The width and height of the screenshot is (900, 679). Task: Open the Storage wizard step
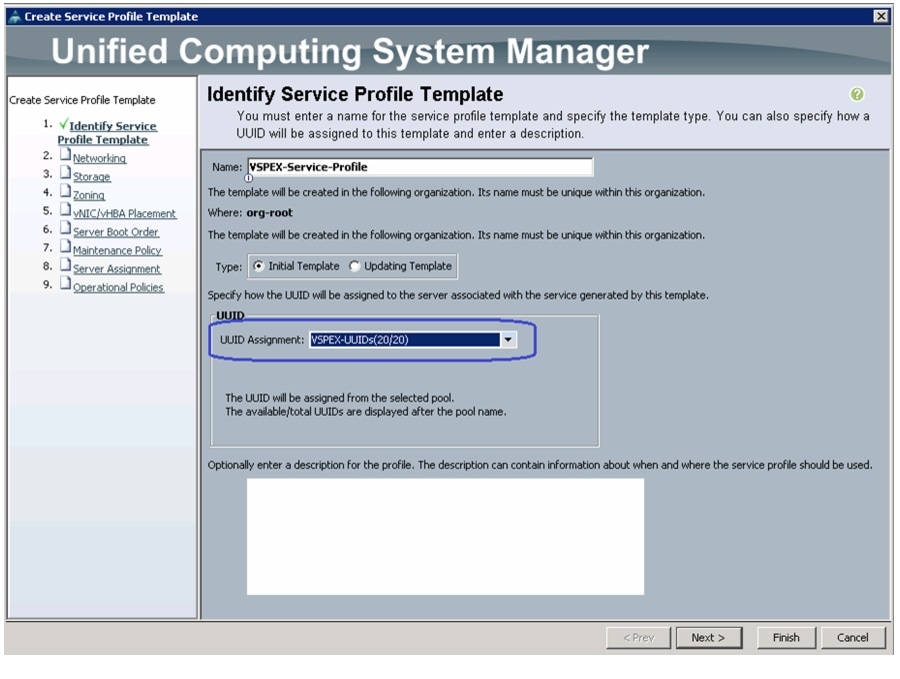click(91, 177)
